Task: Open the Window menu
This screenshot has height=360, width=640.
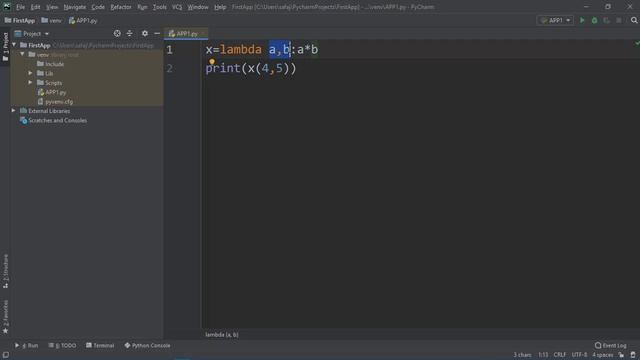Action: point(198,7)
